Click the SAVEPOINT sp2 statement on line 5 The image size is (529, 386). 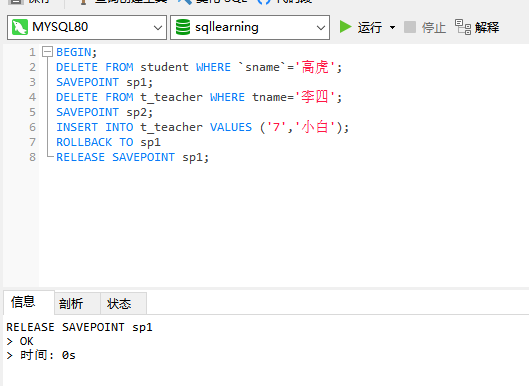coord(104,112)
